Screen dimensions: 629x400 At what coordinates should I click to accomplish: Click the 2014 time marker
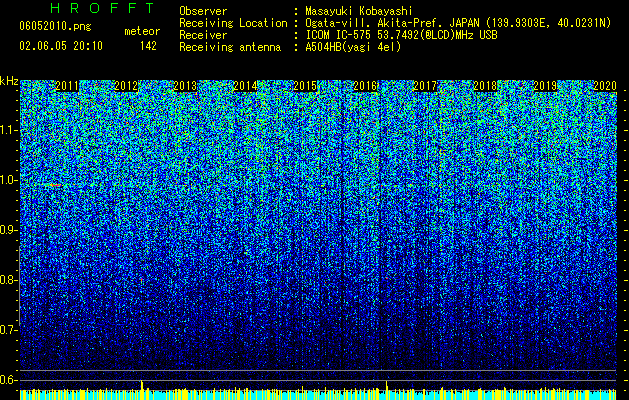pos(246,86)
